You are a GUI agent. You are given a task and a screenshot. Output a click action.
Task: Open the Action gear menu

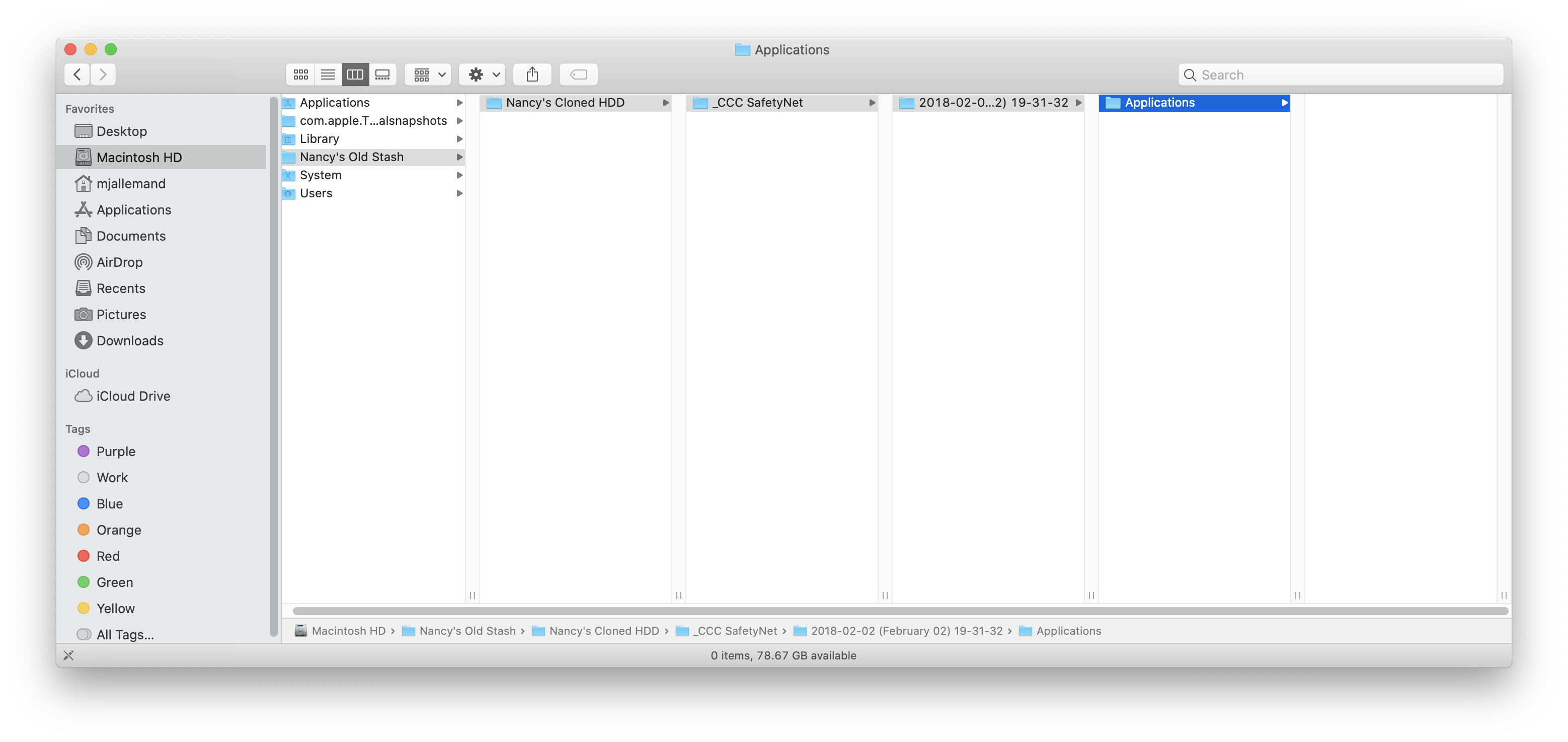tap(482, 75)
